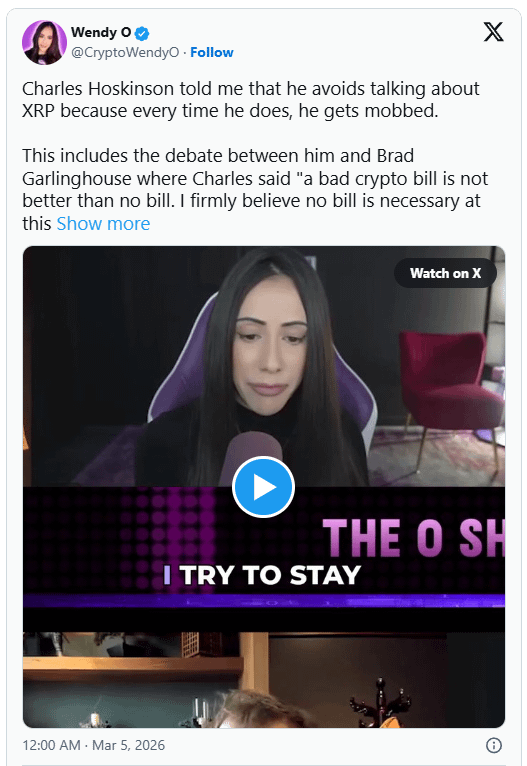Screen dimensions: 527x766
Task: Follow the CryptoWendyO account
Action: pyautogui.click(x=211, y=52)
